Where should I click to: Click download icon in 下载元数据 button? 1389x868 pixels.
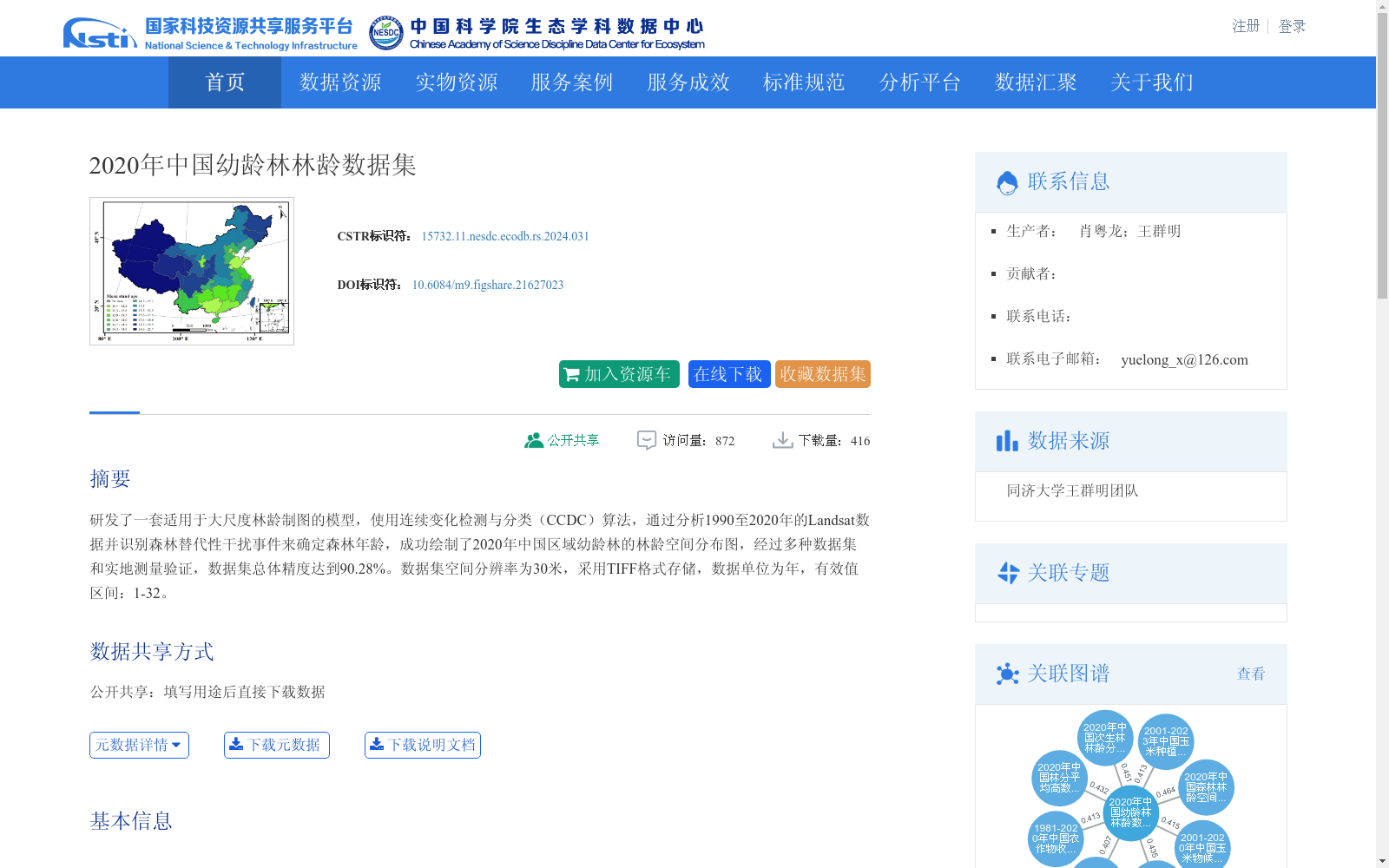(x=236, y=744)
